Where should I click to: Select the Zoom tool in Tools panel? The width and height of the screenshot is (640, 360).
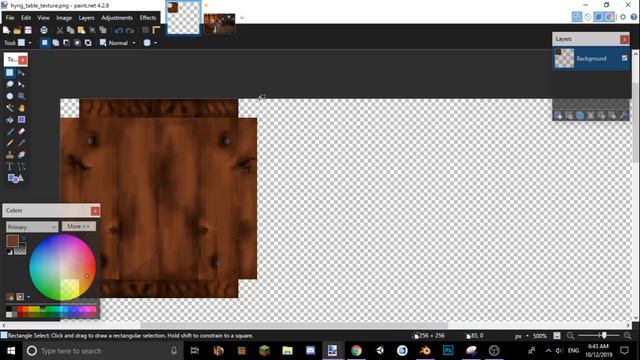(x=22, y=96)
